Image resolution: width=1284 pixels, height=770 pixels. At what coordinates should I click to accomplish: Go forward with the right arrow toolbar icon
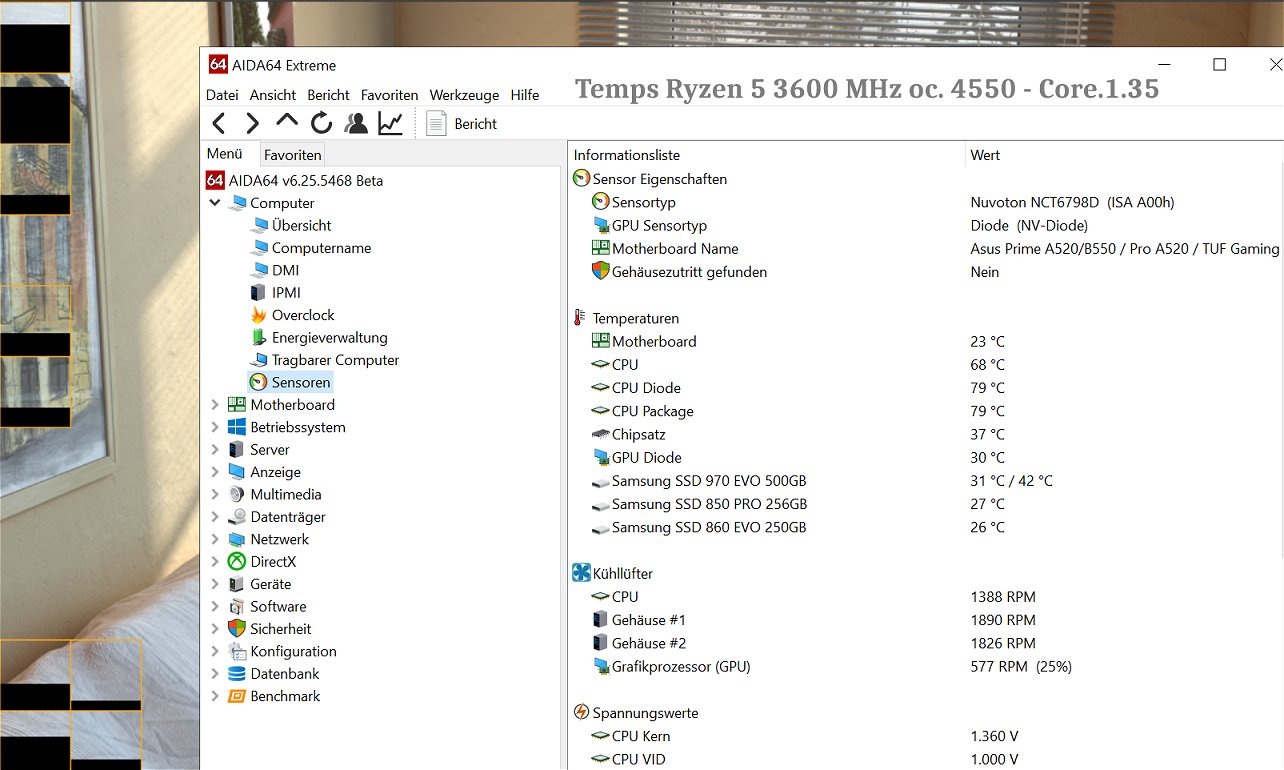pyautogui.click(x=252, y=123)
